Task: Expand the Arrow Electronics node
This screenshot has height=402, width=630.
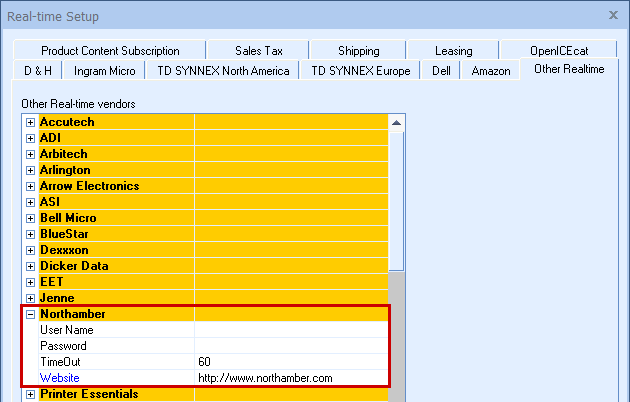Action: pos(31,186)
